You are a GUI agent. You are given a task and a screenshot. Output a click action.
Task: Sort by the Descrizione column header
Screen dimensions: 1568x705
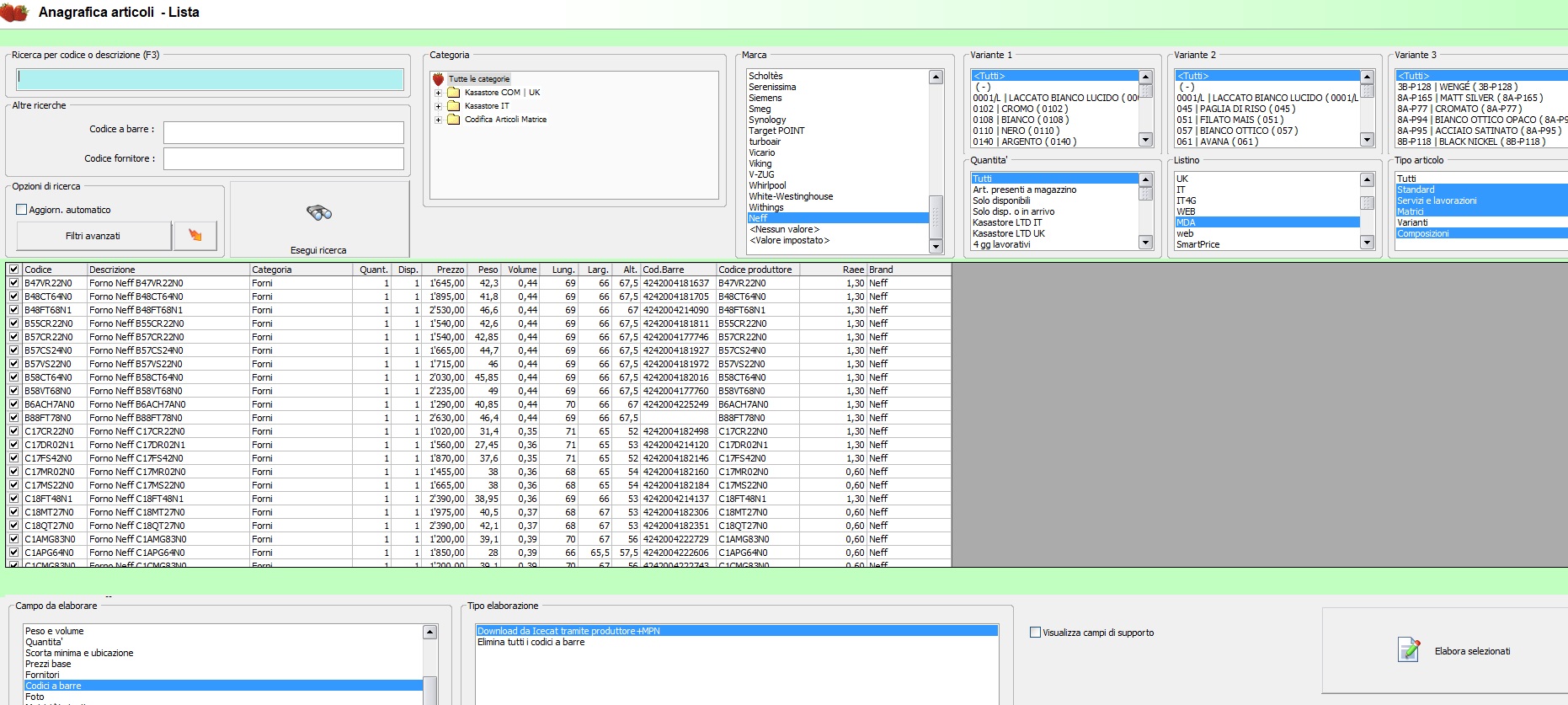168,270
